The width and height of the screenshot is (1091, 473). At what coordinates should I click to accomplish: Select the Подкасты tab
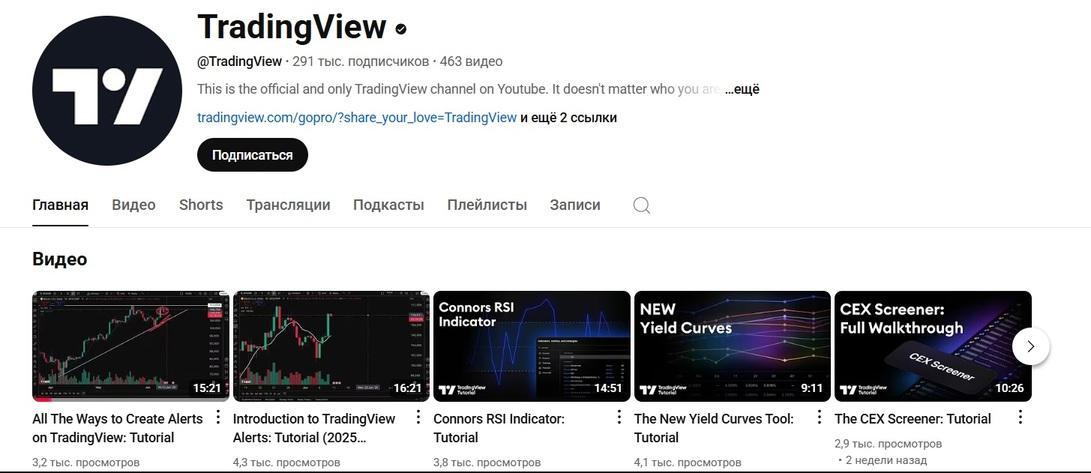click(388, 205)
